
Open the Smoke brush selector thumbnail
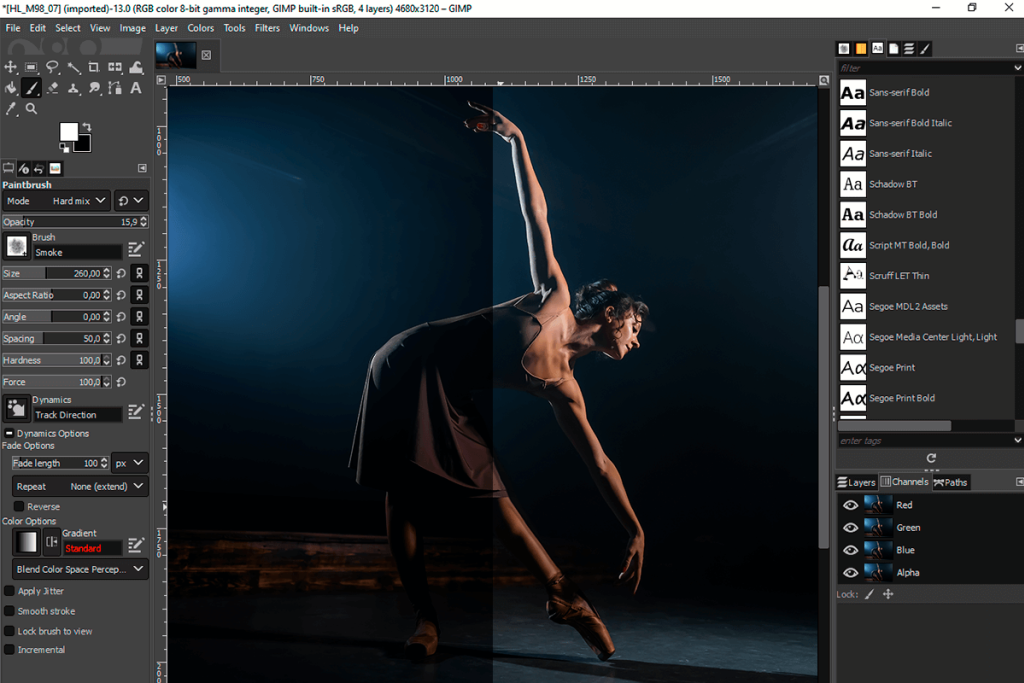point(15,245)
